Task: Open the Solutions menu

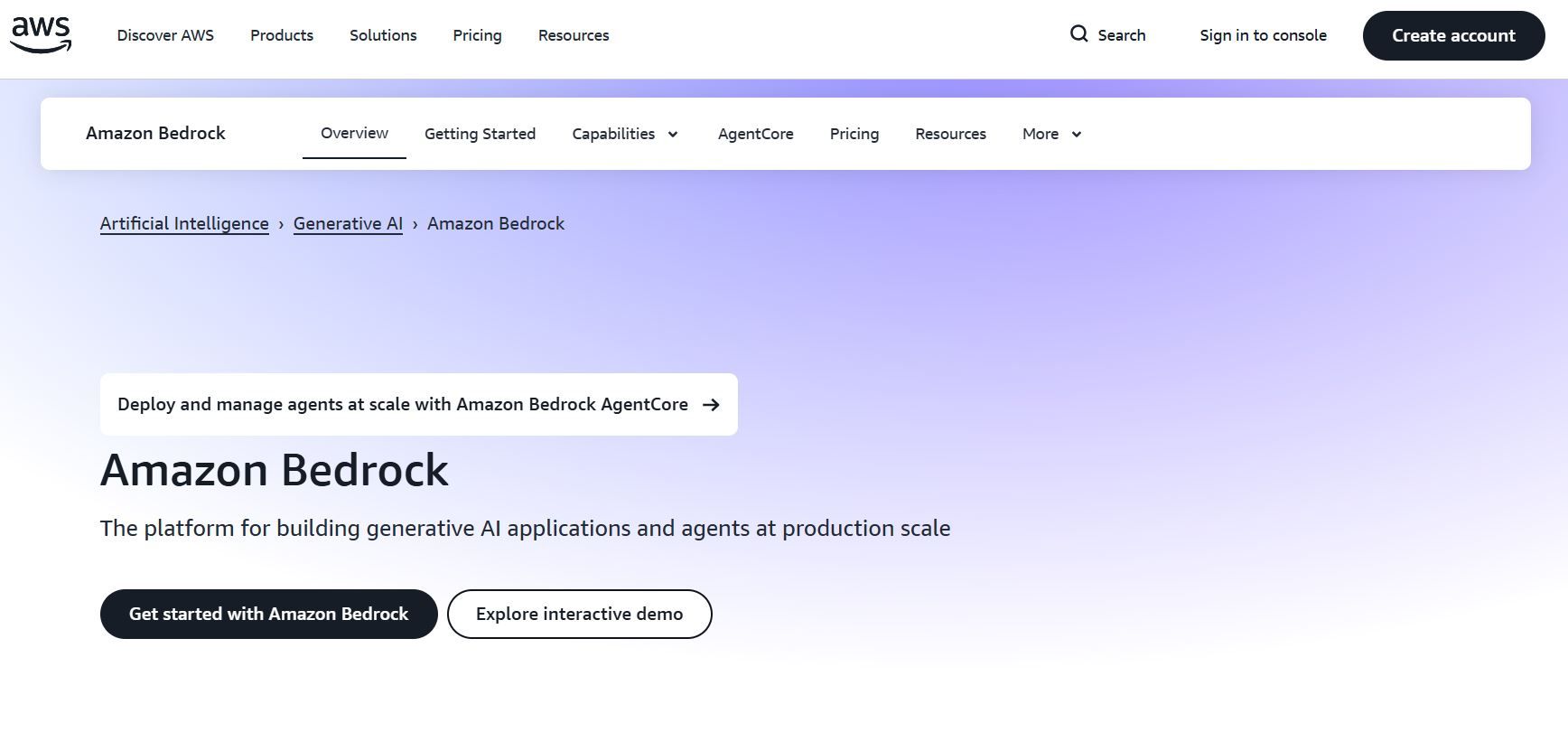Action: 383,35
